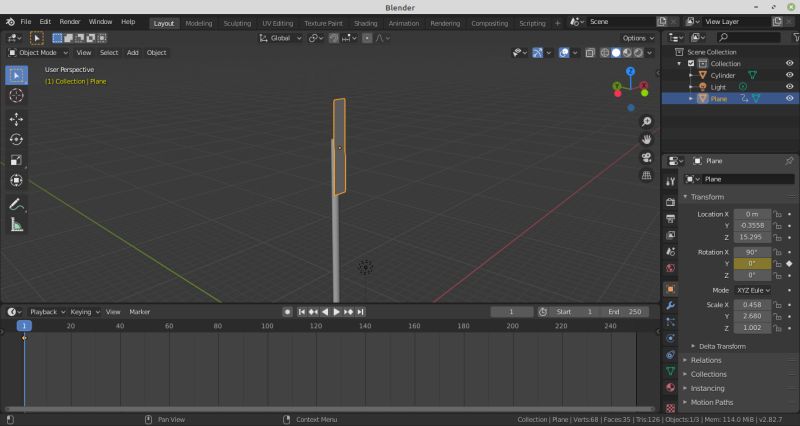Activate the Cursor tool
Viewport: 800px width, 426px height.
pos(16,95)
